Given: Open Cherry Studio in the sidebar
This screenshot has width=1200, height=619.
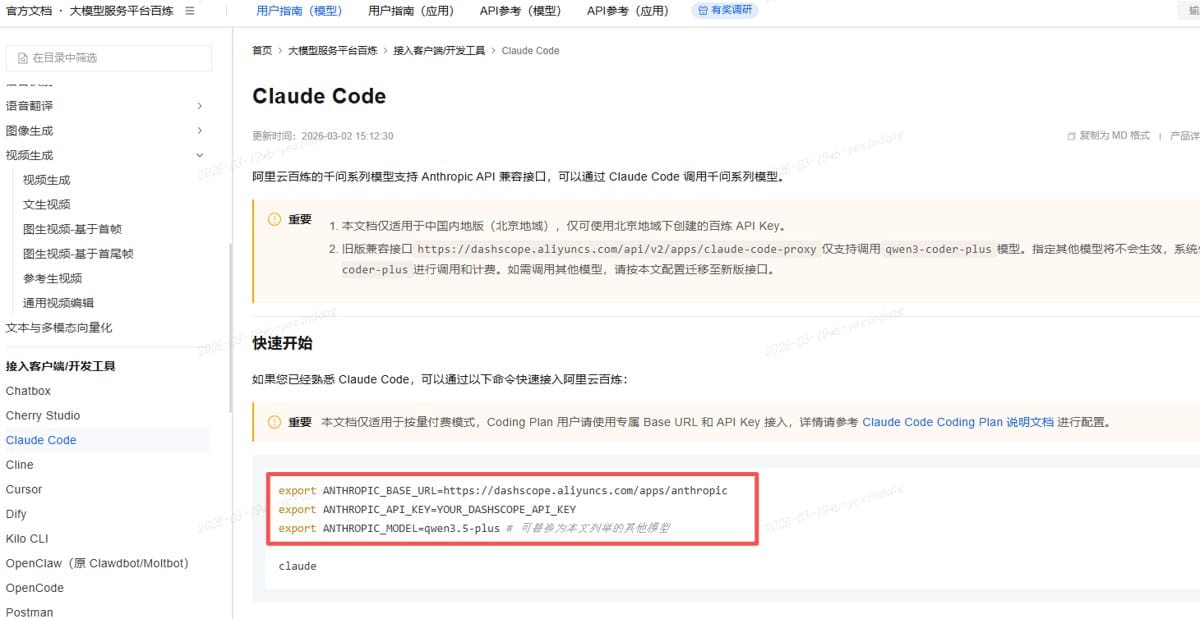Looking at the screenshot, I should (x=43, y=415).
